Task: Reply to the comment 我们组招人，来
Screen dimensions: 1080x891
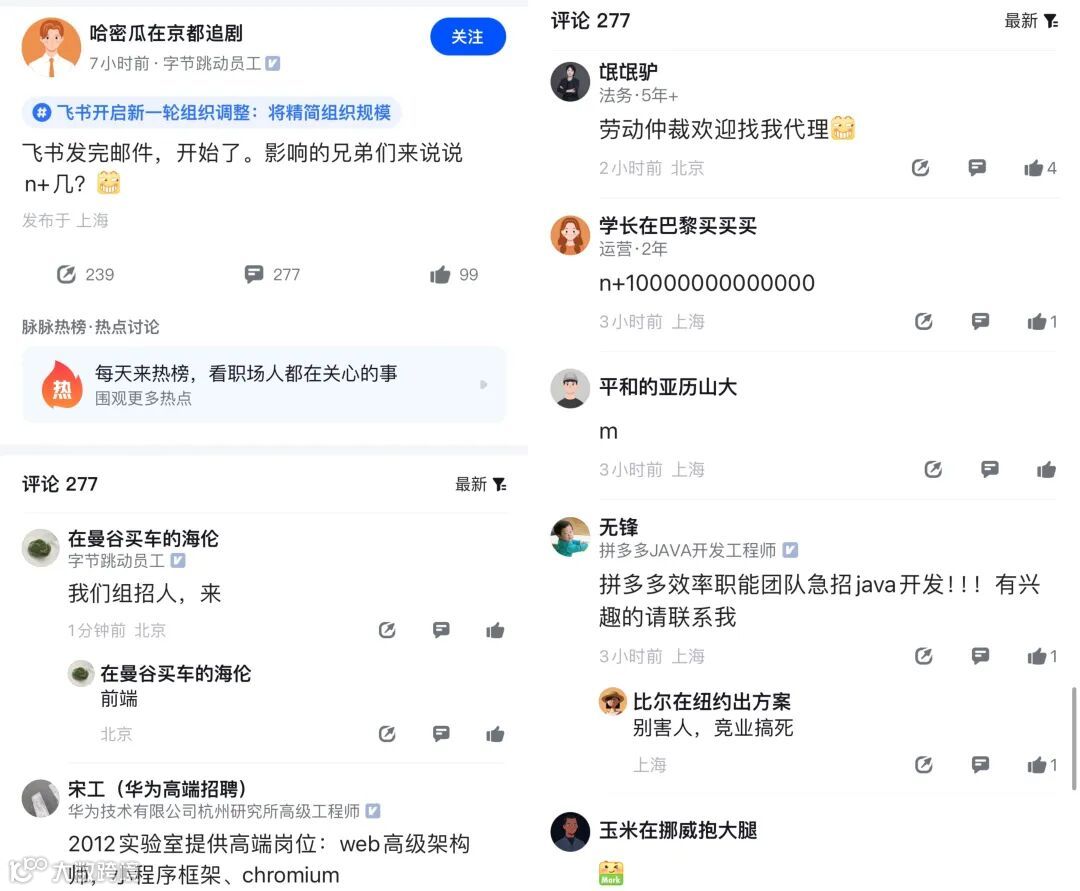Action: (x=441, y=629)
